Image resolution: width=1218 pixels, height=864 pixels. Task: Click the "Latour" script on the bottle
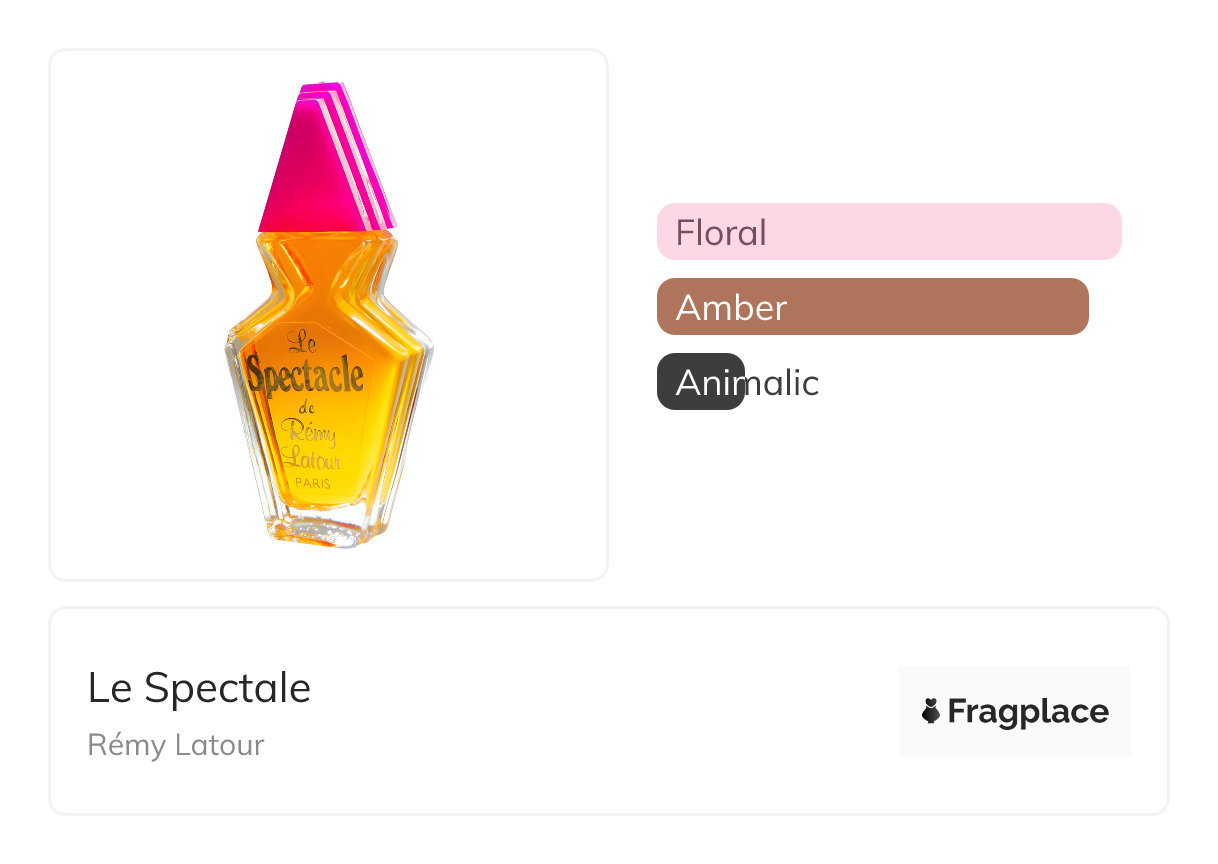(310, 459)
